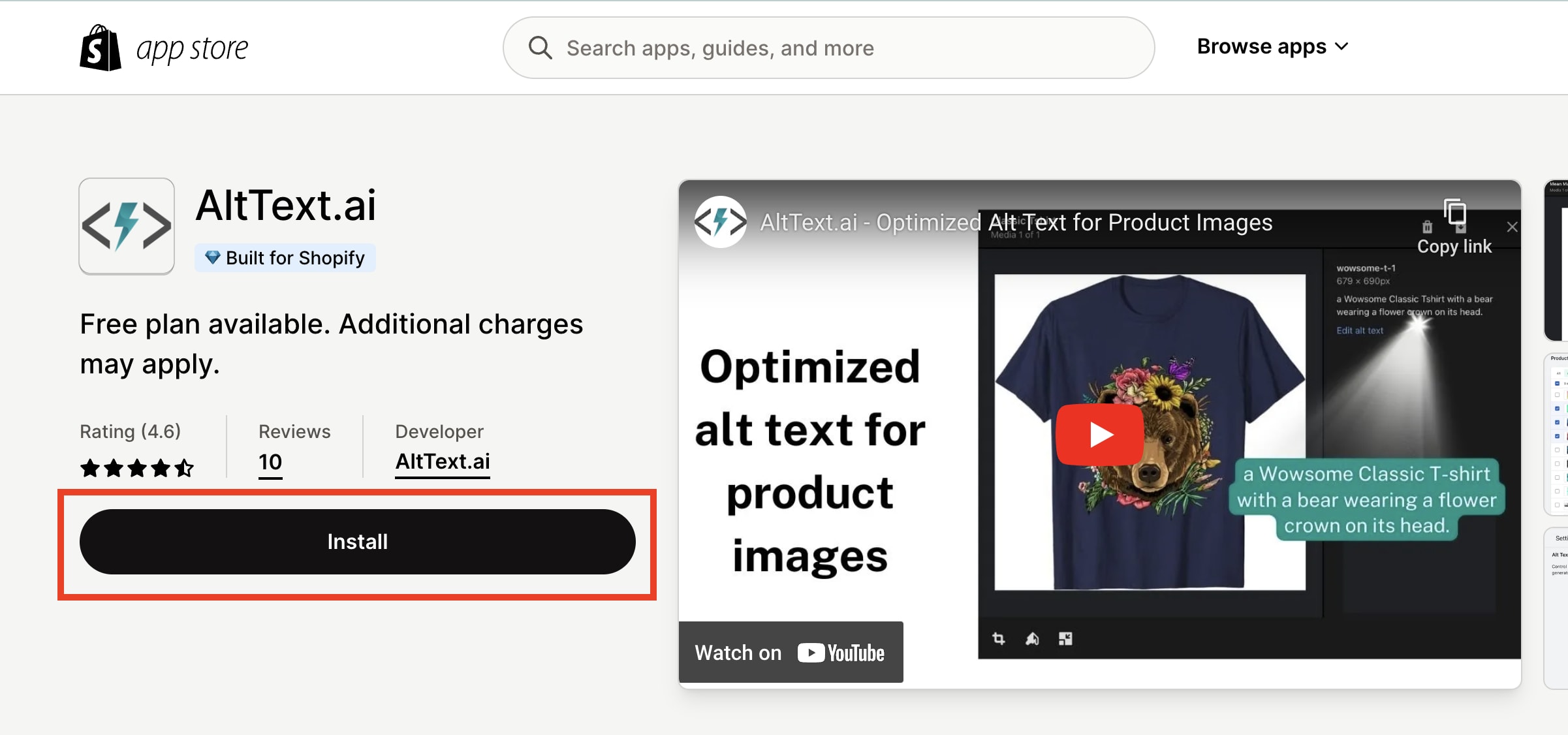Open the first screenshot thumbnail on right

click(1556, 260)
